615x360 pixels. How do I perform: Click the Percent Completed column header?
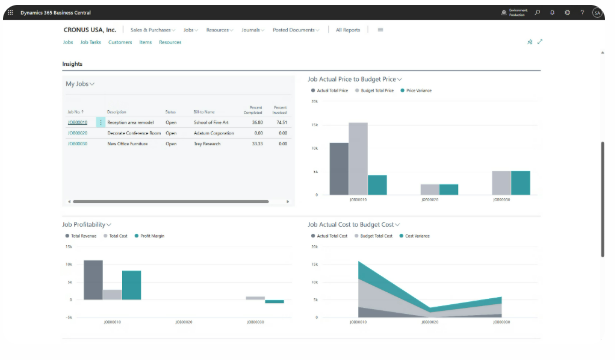(253, 110)
